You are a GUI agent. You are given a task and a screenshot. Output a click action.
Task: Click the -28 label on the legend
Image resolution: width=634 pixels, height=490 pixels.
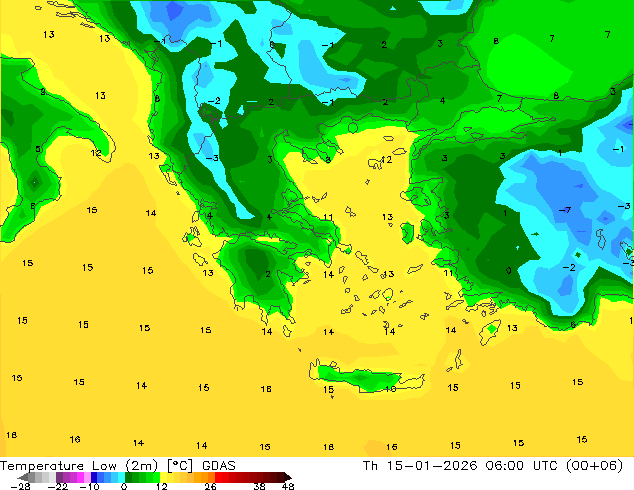[x=20, y=486]
